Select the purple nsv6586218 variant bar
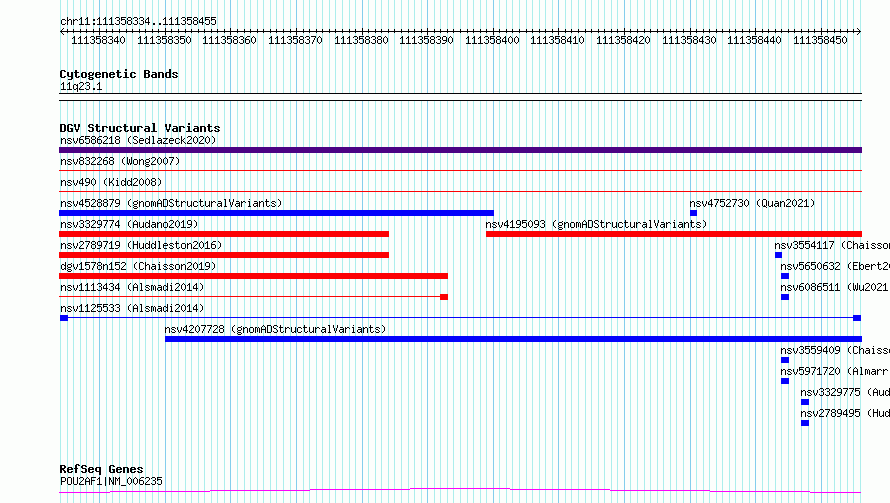The width and height of the screenshot is (890, 503). [460, 150]
